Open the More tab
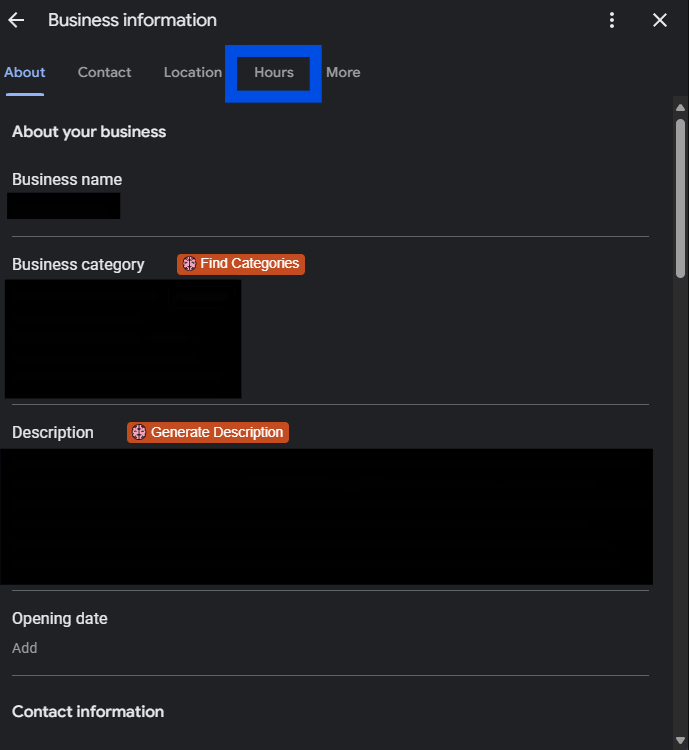Image resolution: width=689 pixels, height=750 pixels. [343, 72]
